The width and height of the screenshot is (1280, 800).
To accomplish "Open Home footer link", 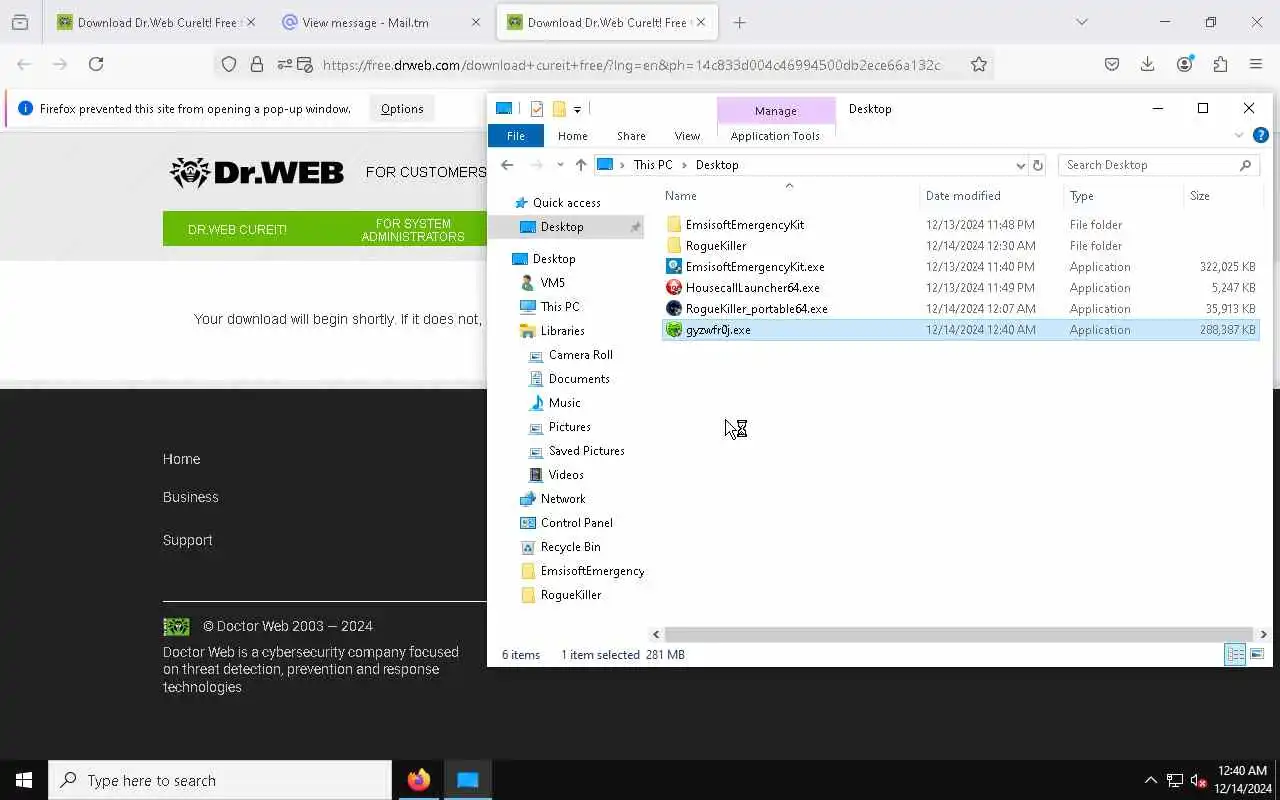I will pyautogui.click(x=181, y=459).
